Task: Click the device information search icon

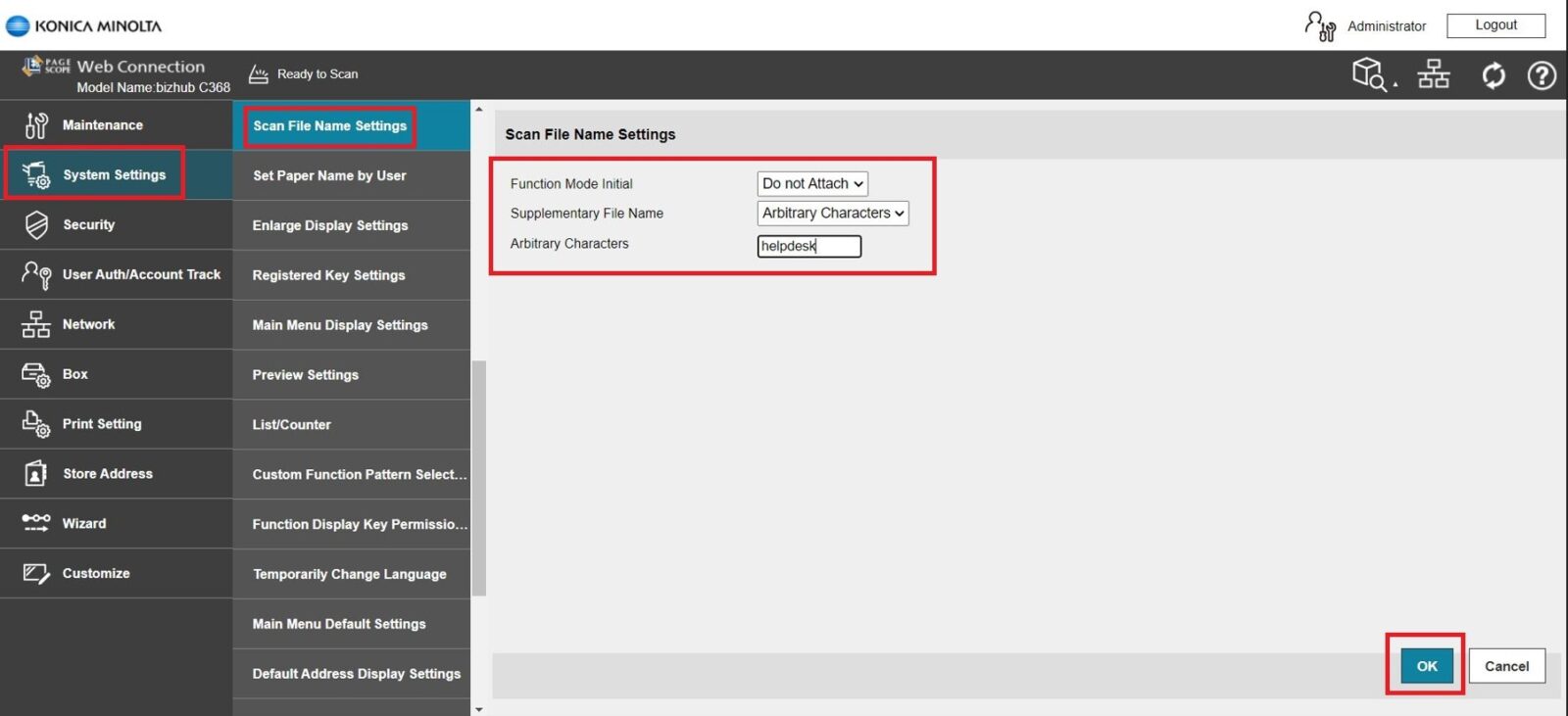Action: [1369, 74]
